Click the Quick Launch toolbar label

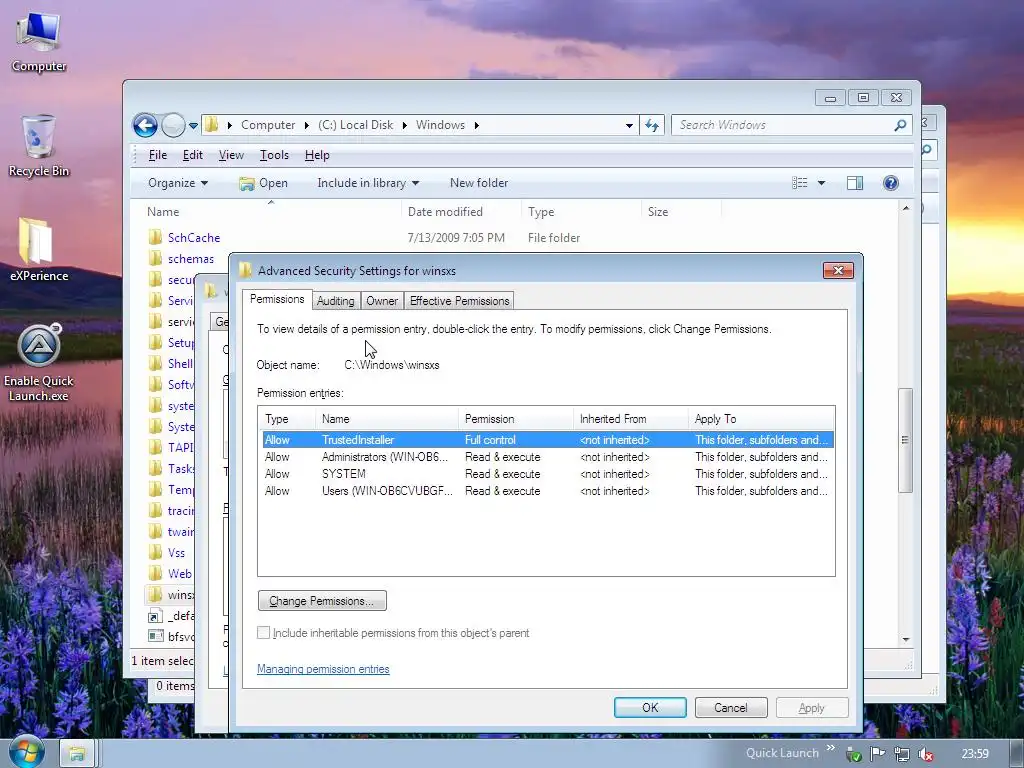point(782,753)
